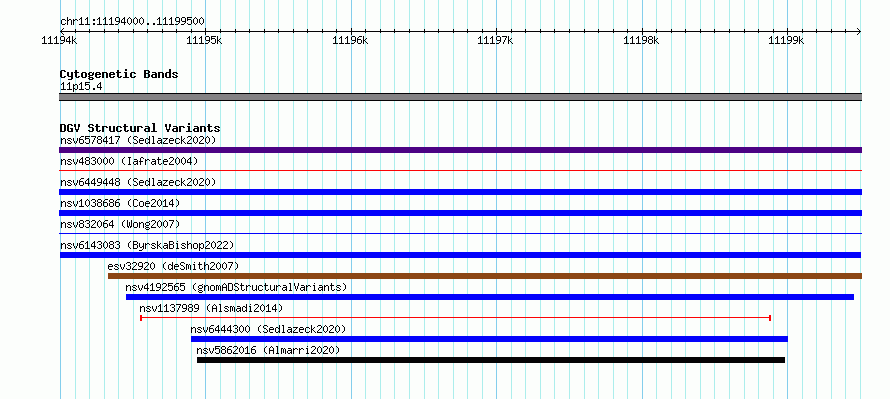This screenshot has width=890, height=399.
Task: Click the 11p15.4 band label
Action: tap(81, 87)
